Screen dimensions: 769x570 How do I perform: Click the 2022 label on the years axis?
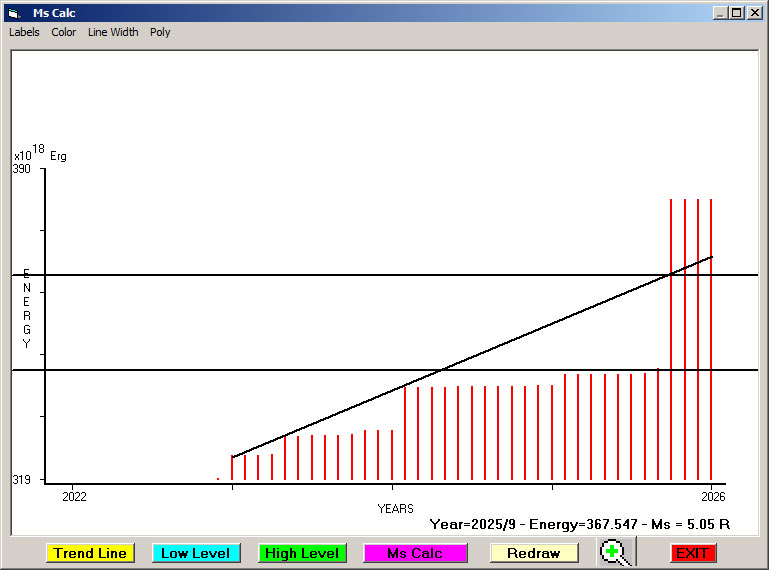[x=74, y=496]
